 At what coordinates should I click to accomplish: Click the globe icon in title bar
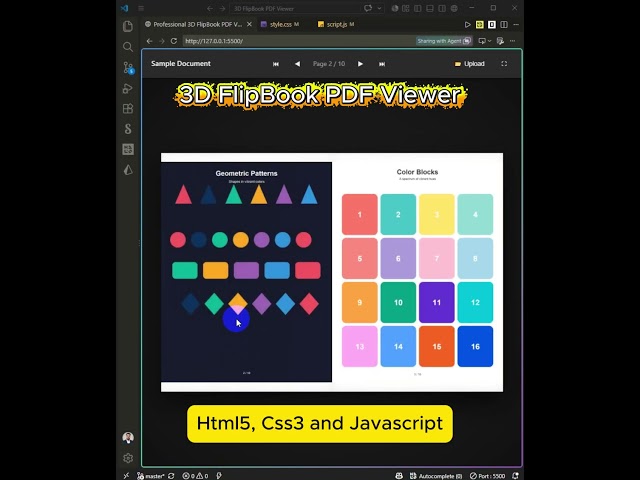click(x=454, y=8)
